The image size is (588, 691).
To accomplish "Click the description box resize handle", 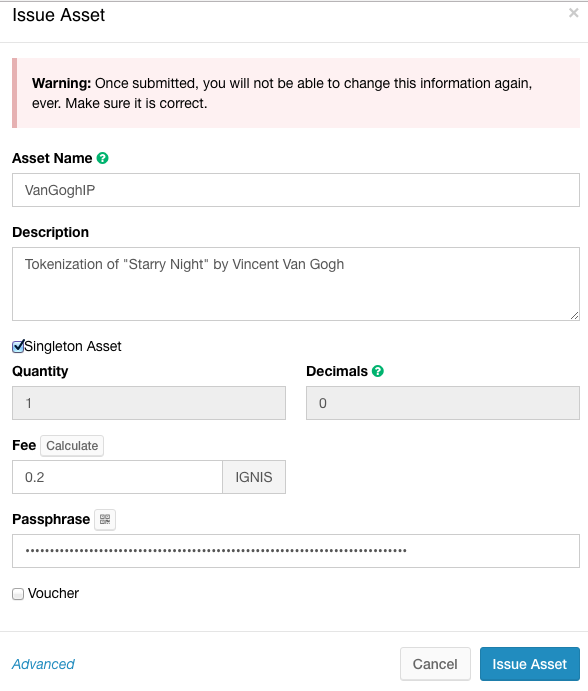I will pos(574,316).
